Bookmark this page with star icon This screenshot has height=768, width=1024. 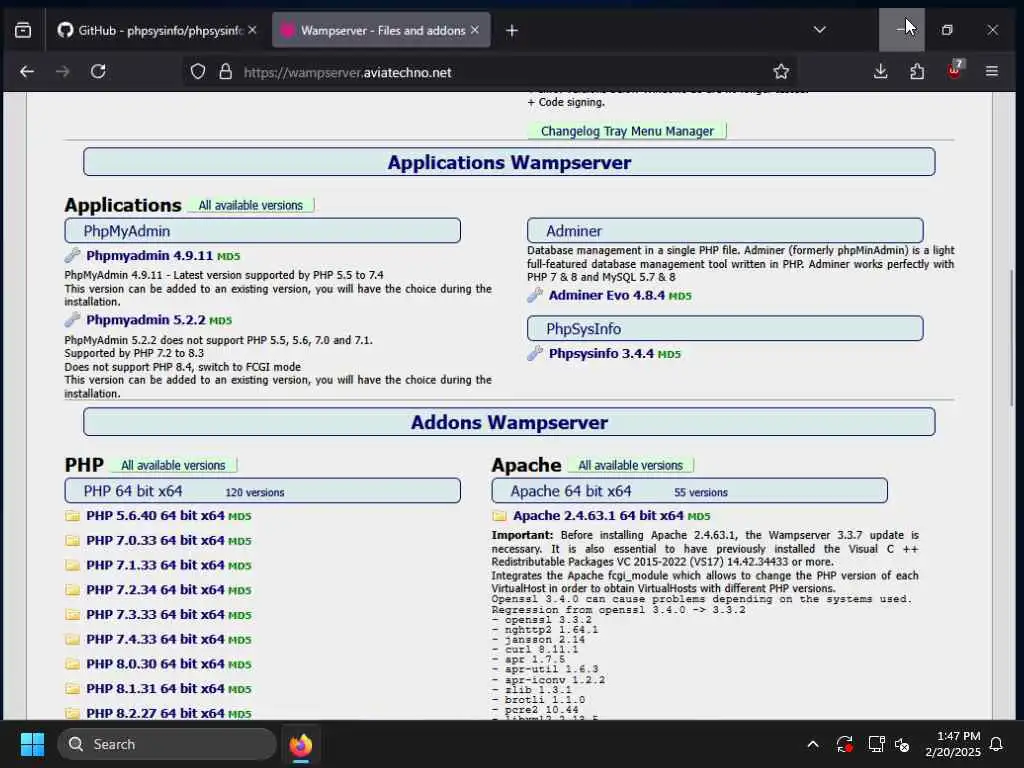(781, 72)
